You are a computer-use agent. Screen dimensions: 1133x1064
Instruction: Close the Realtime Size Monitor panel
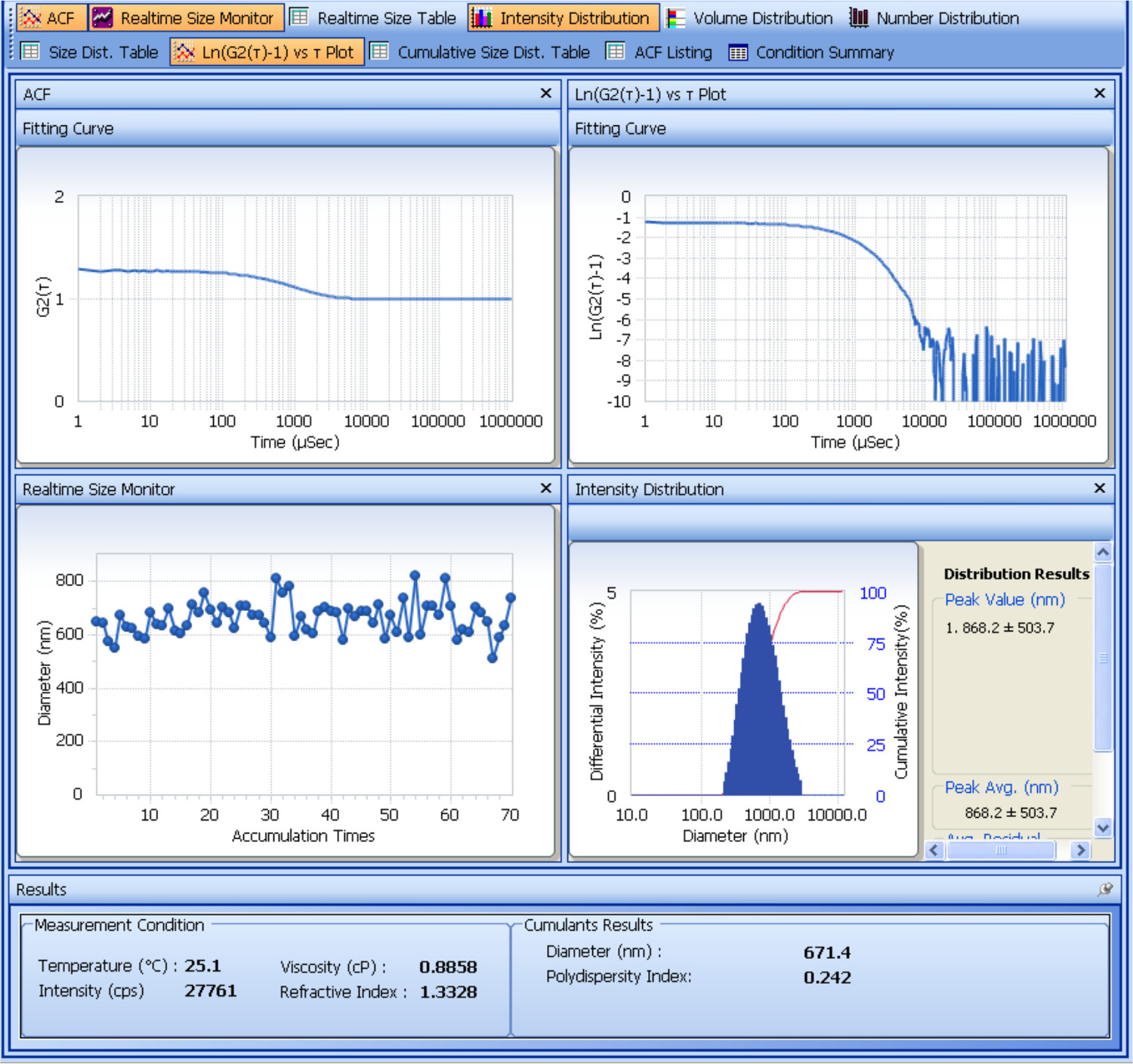click(546, 489)
